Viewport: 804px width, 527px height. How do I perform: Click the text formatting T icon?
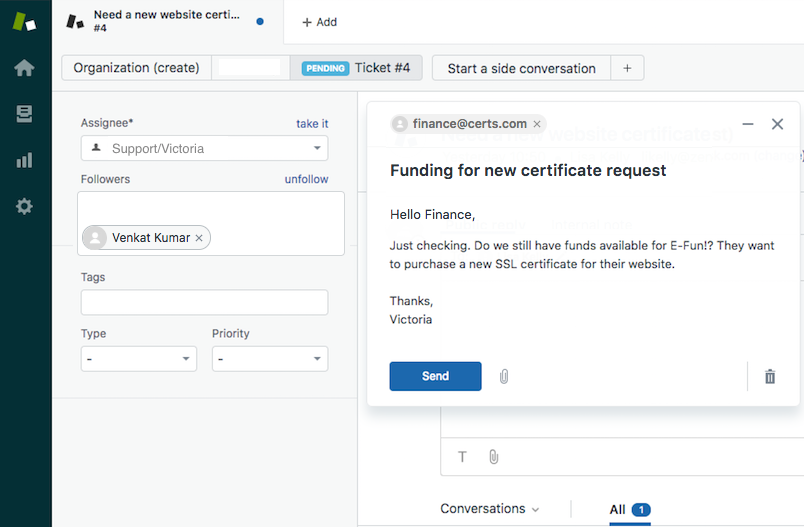(462, 457)
